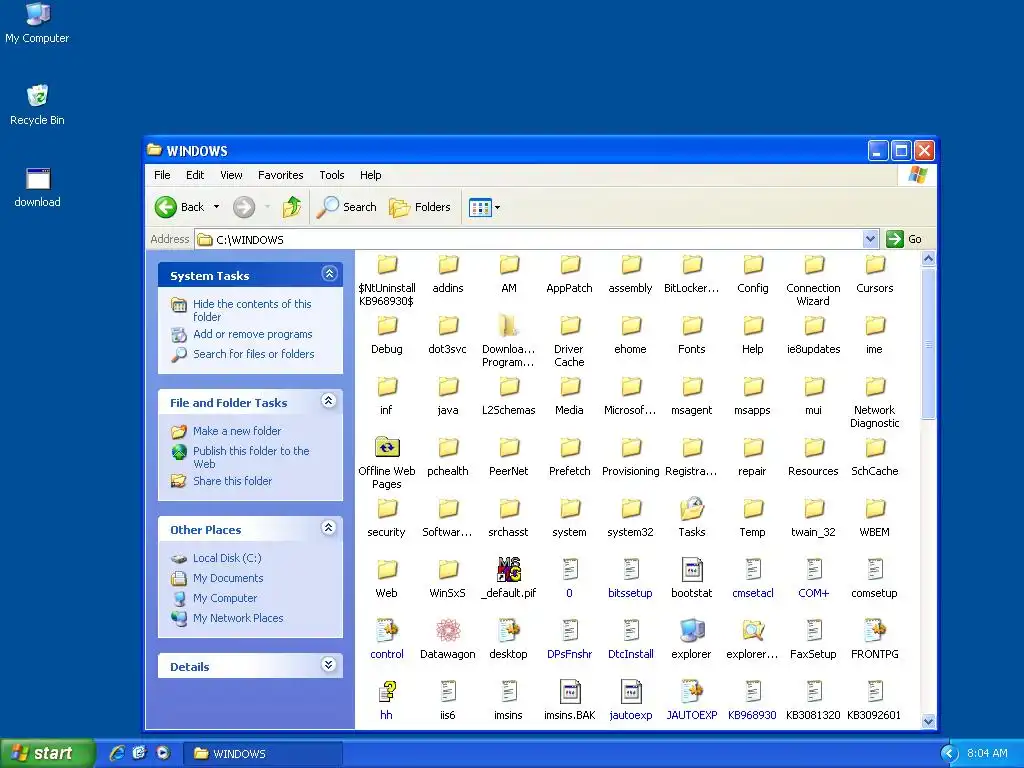
Task: Select the Datawagon file icon
Action: point(447,639)
